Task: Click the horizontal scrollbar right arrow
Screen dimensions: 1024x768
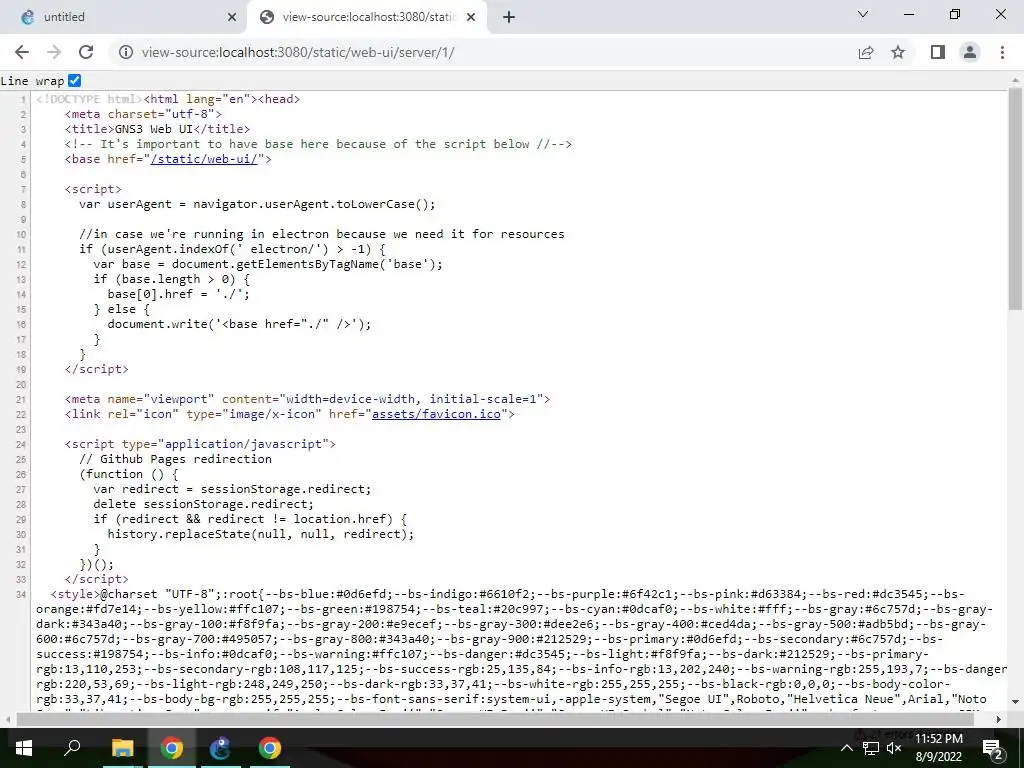Action: pos(999,719)
